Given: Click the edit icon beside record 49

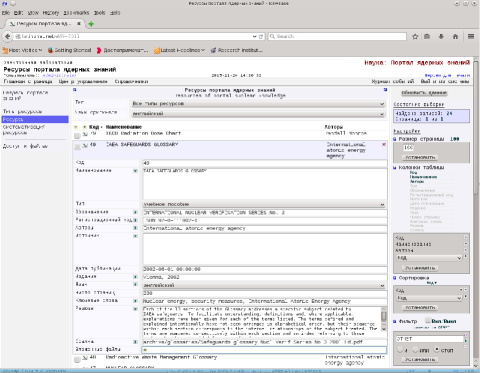Looking at the screenshot, I should [x=85, y=145].
